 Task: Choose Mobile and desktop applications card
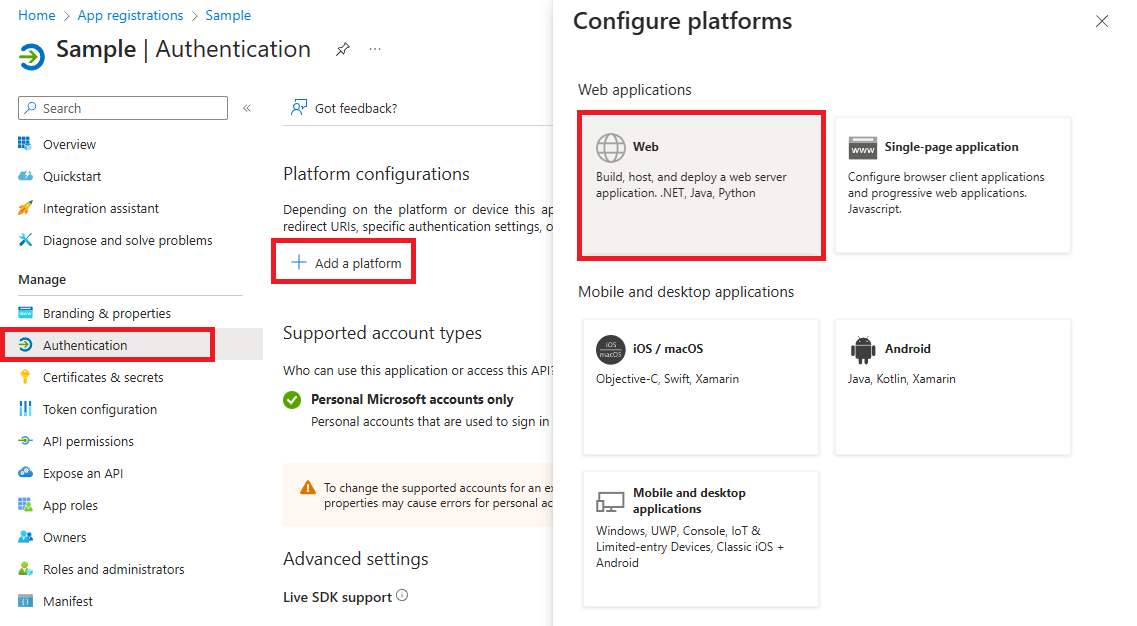[701, 539]
